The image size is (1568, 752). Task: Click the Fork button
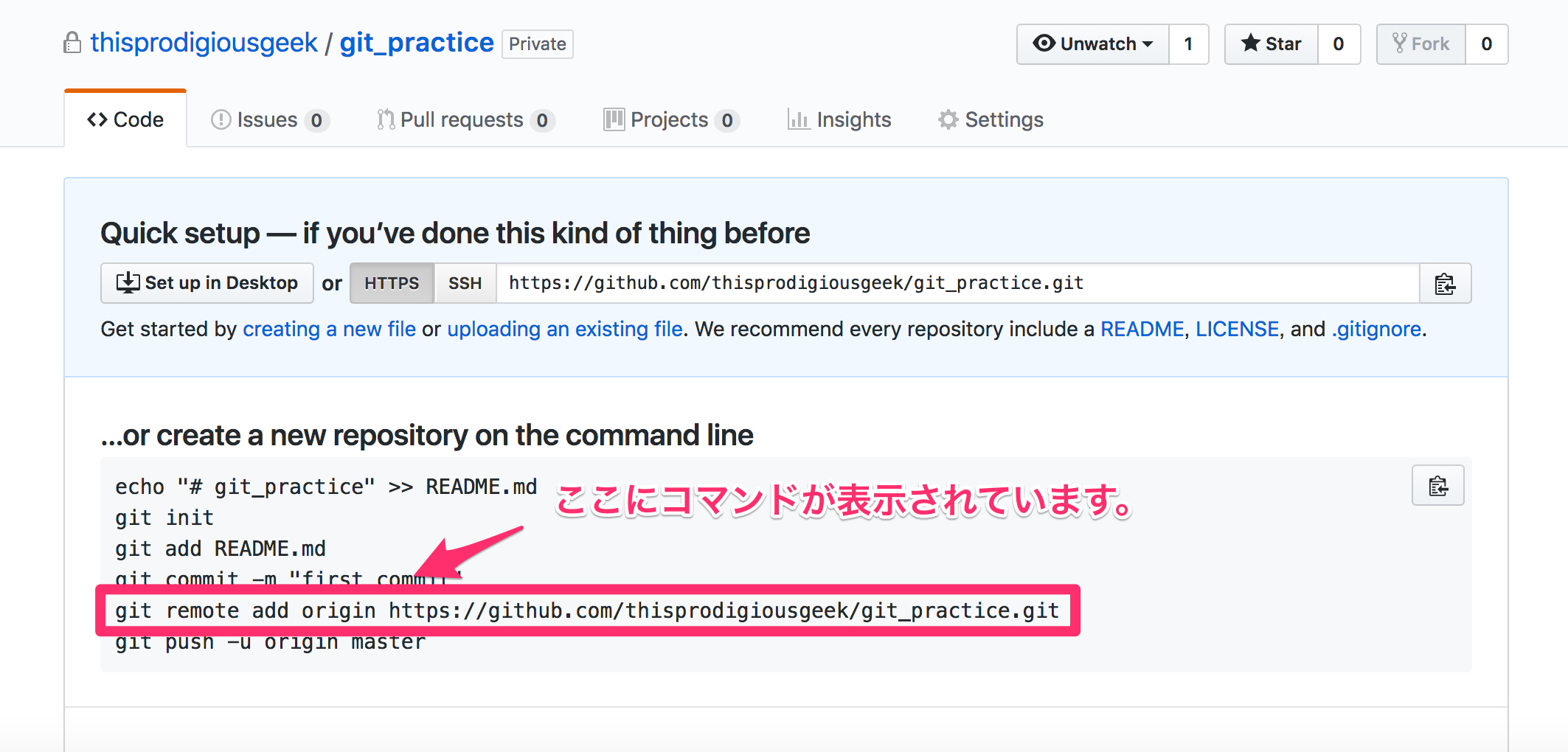click(x=1421, y=44)
